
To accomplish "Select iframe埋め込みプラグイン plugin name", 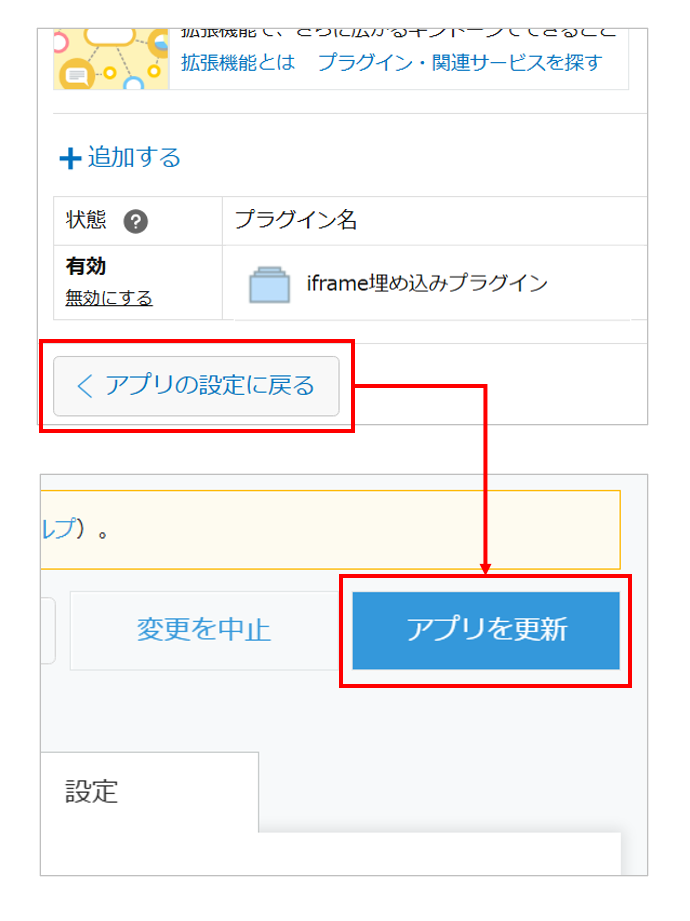I will click(427, 283).
